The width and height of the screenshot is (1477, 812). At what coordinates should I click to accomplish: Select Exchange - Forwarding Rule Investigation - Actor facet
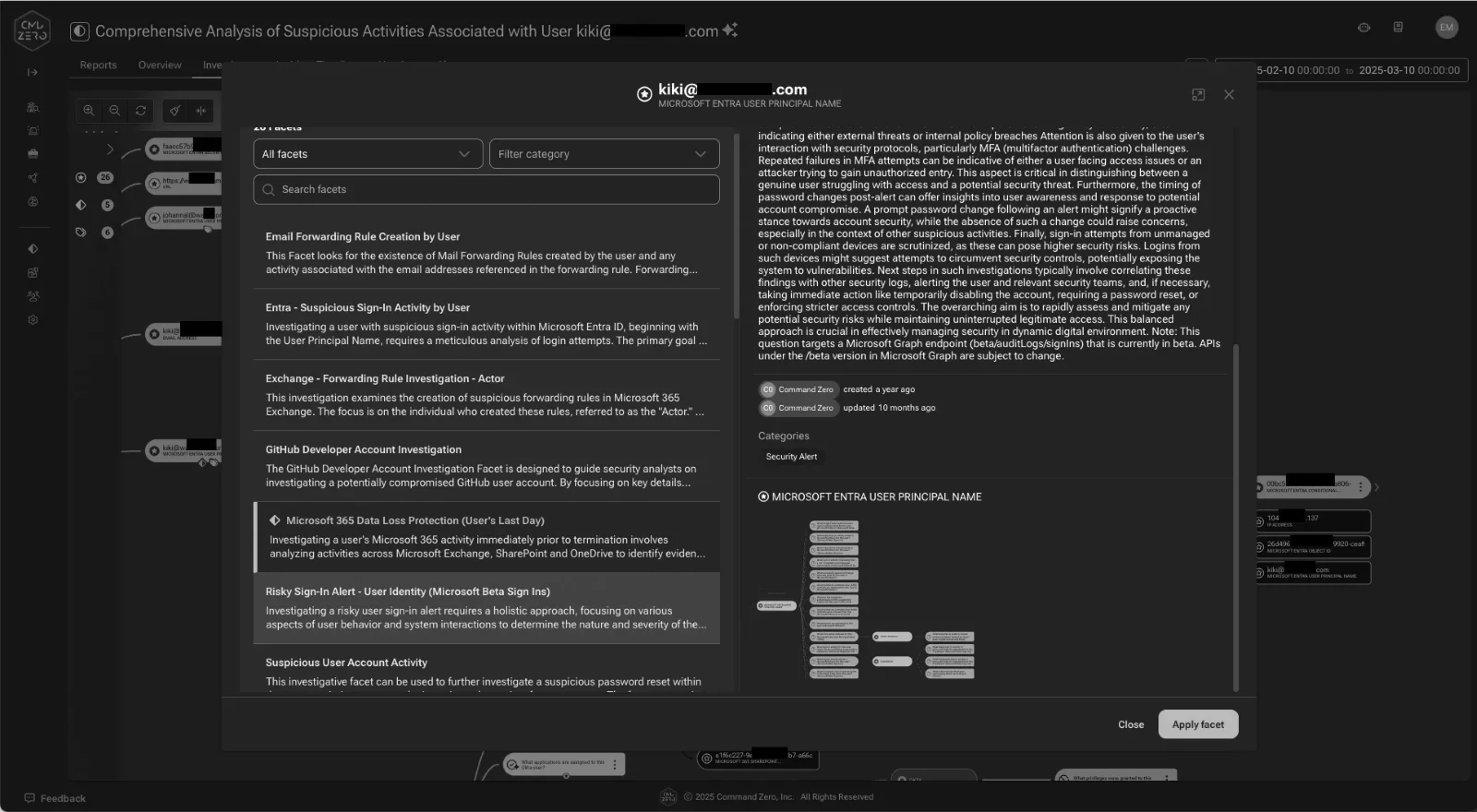coord(486,395)
